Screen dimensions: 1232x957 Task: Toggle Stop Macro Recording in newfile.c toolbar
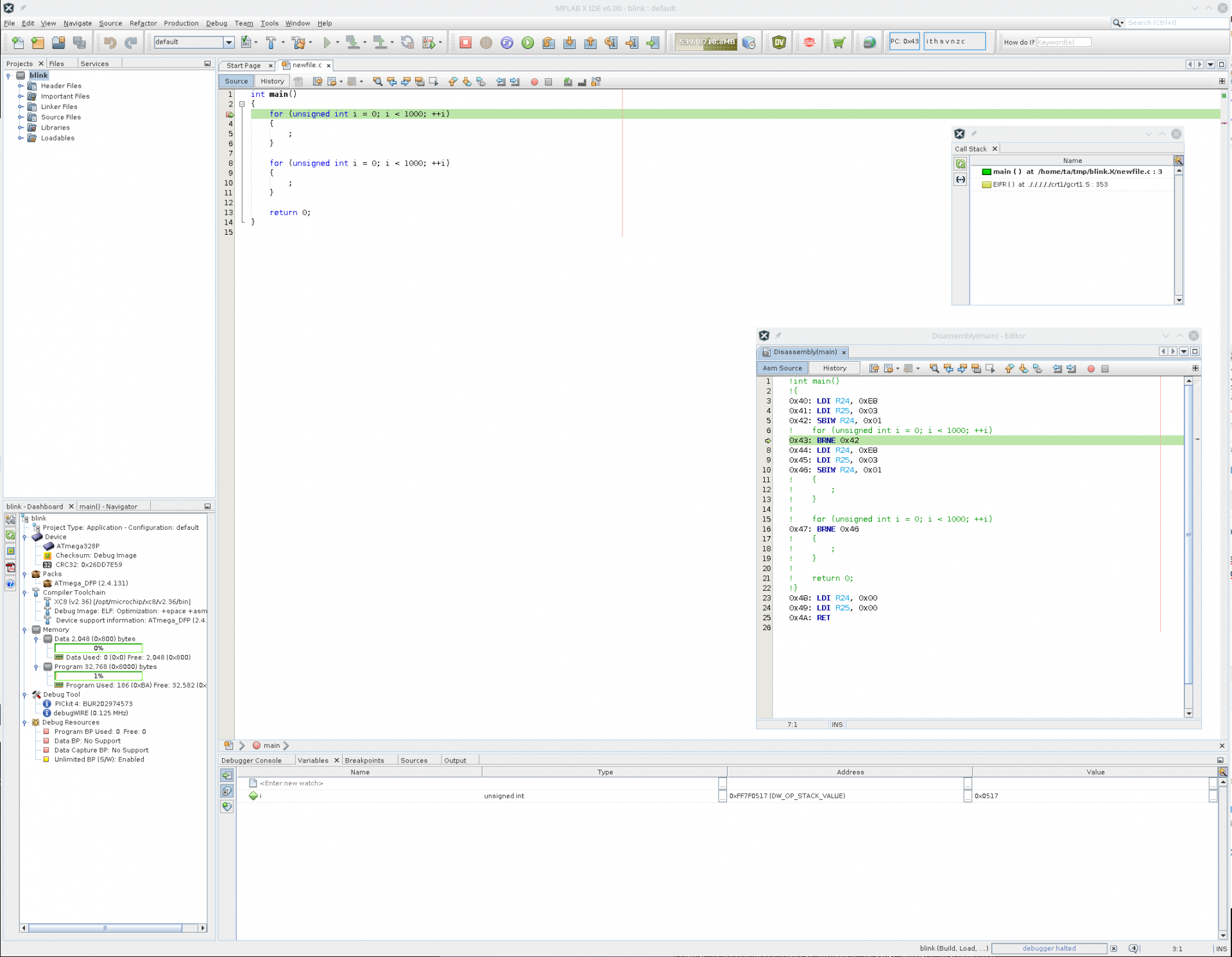[x=548, y=82]
